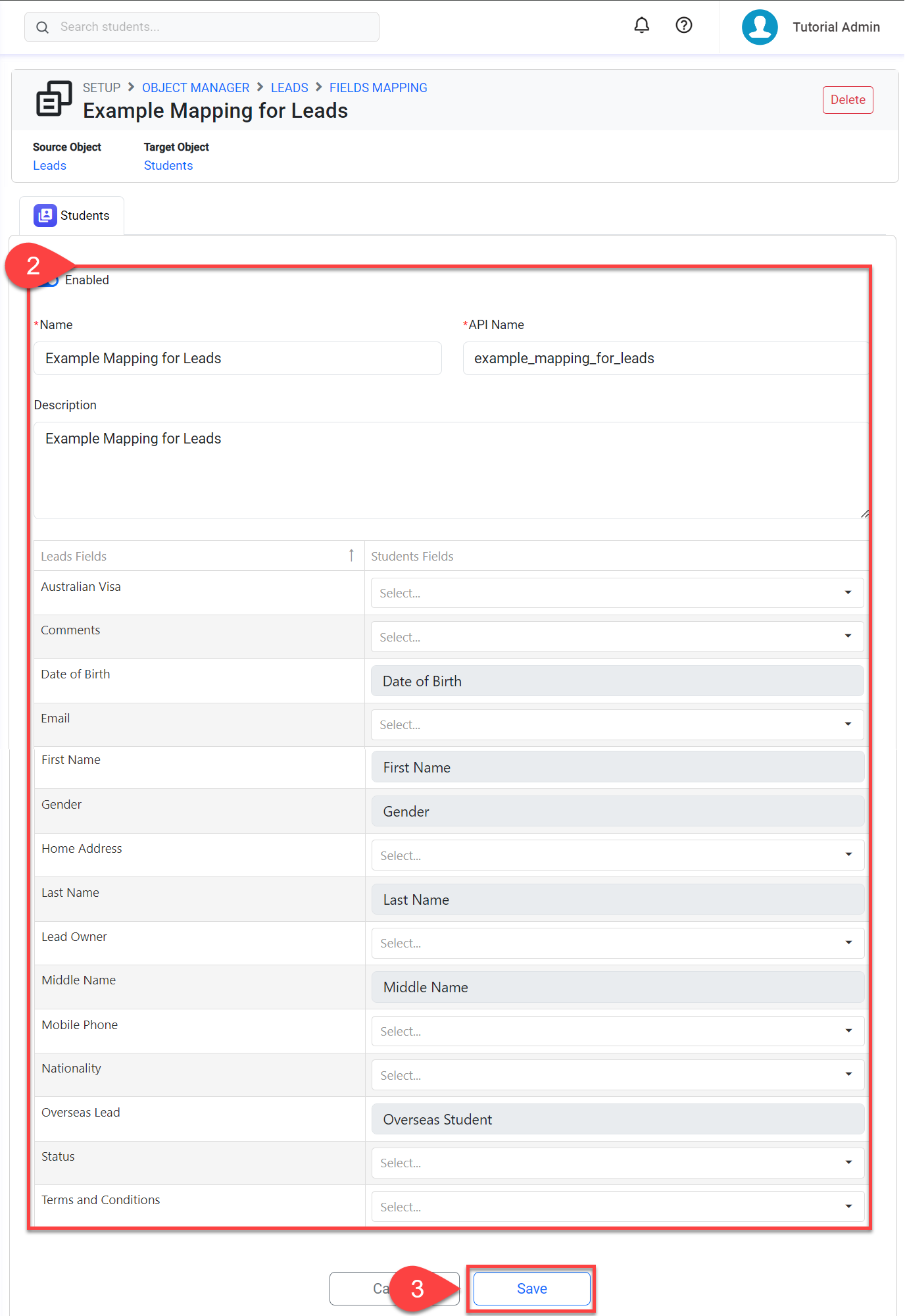Sort by Leads Fields arrow icon
The height and width of the screenshot is (1316, 905).
point(351,555)
